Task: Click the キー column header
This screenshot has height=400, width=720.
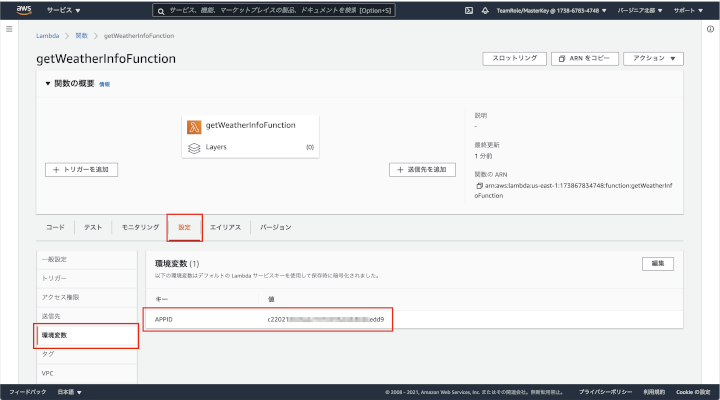Action: click(x=161, y=299)
